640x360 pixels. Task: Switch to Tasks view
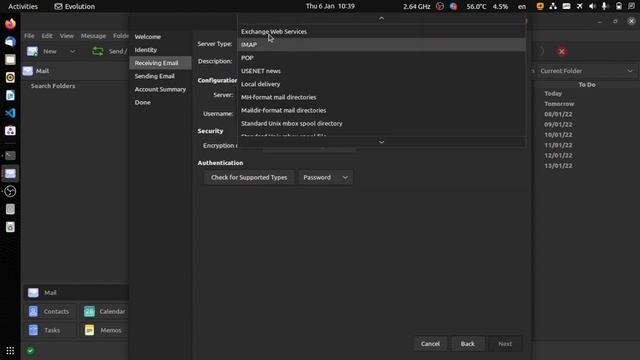50,330
